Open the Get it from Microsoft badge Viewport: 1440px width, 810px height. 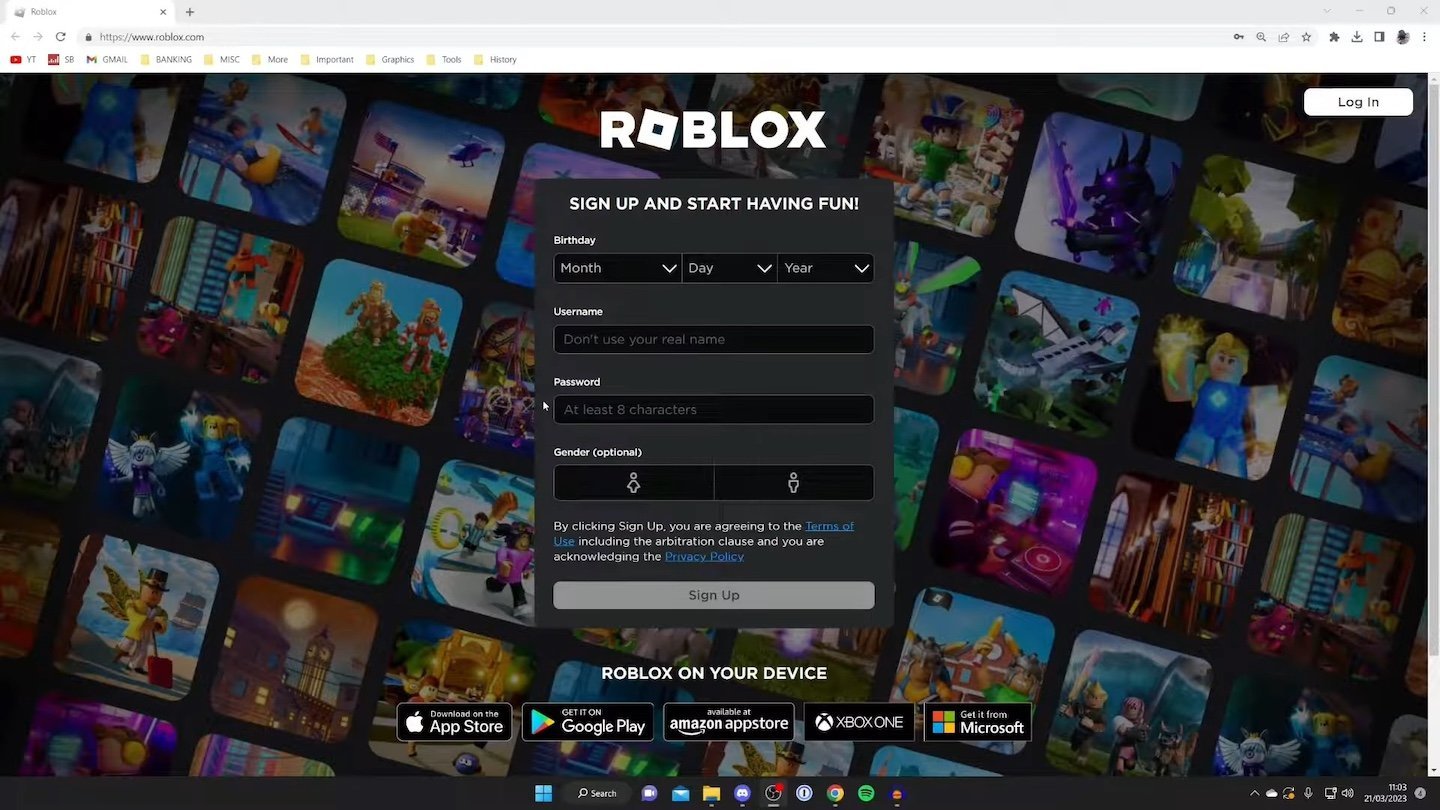point(978,722)
